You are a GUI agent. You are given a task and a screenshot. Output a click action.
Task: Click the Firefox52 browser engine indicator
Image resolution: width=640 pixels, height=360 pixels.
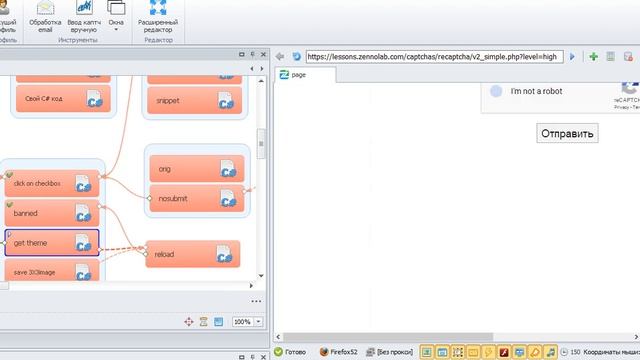pyautogui.click(x=338, y=352)
